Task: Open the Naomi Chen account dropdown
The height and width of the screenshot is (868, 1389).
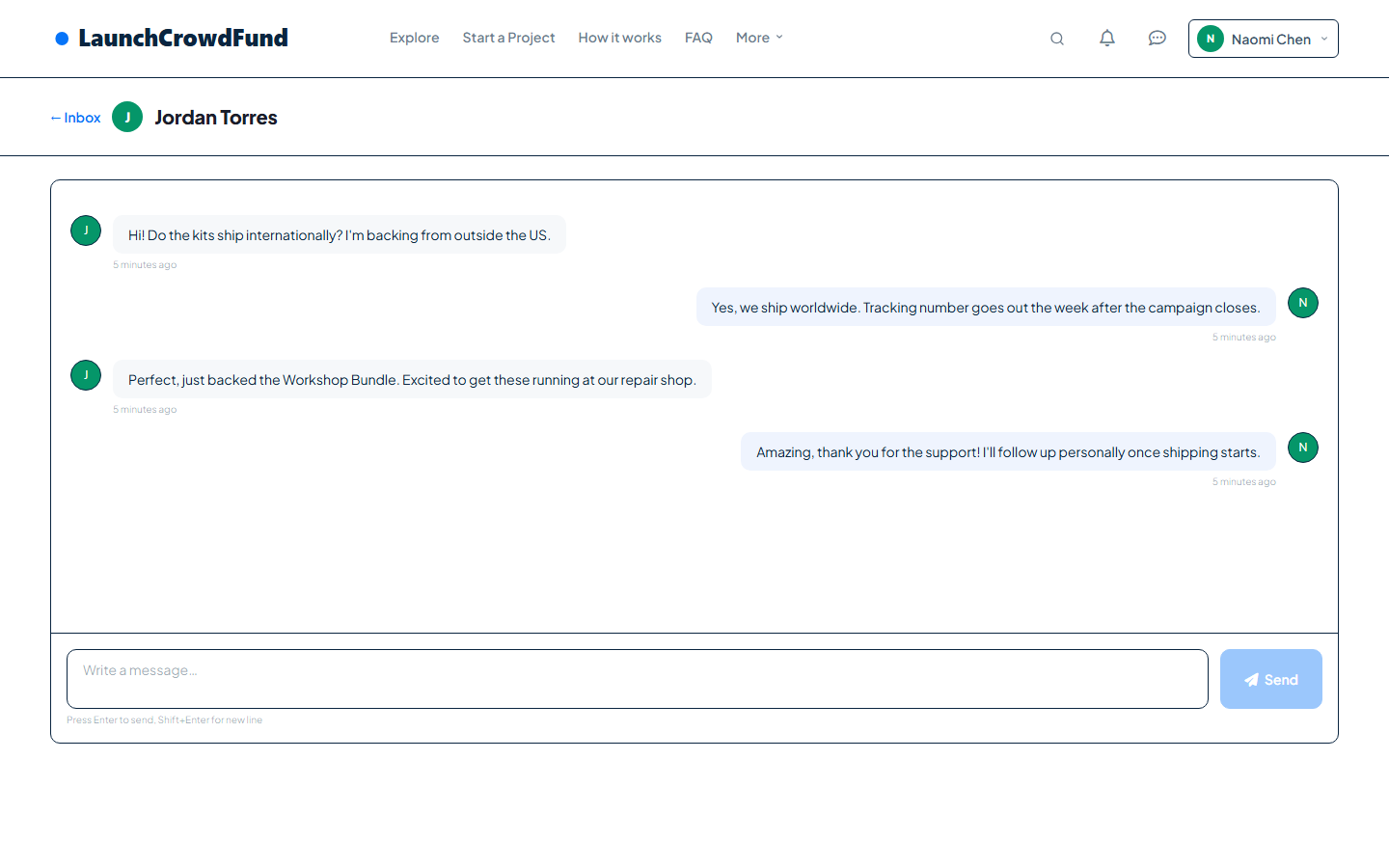Action: click(1264, 39)
